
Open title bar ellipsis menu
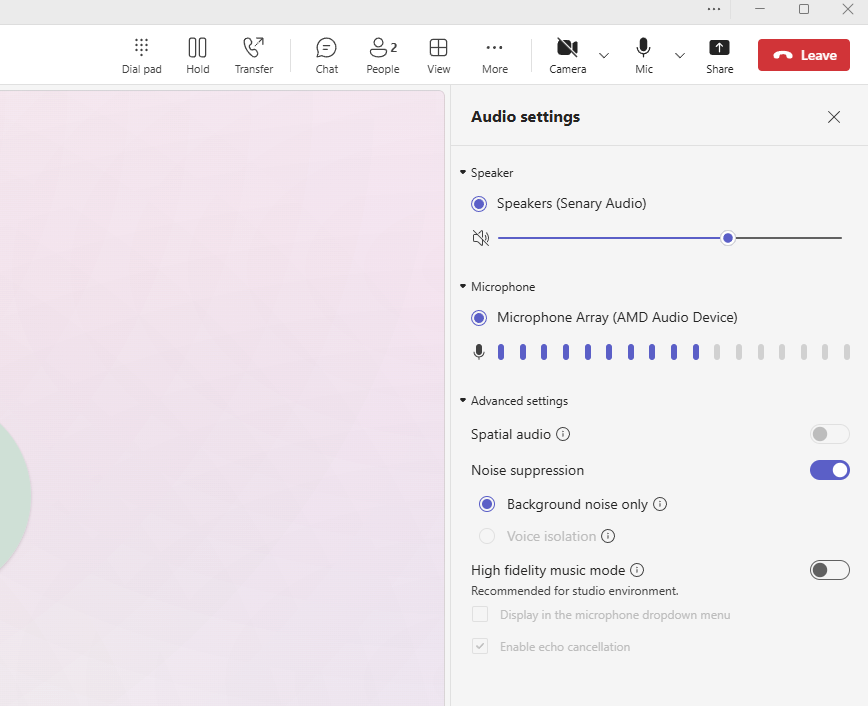click(x=714, y=9)
